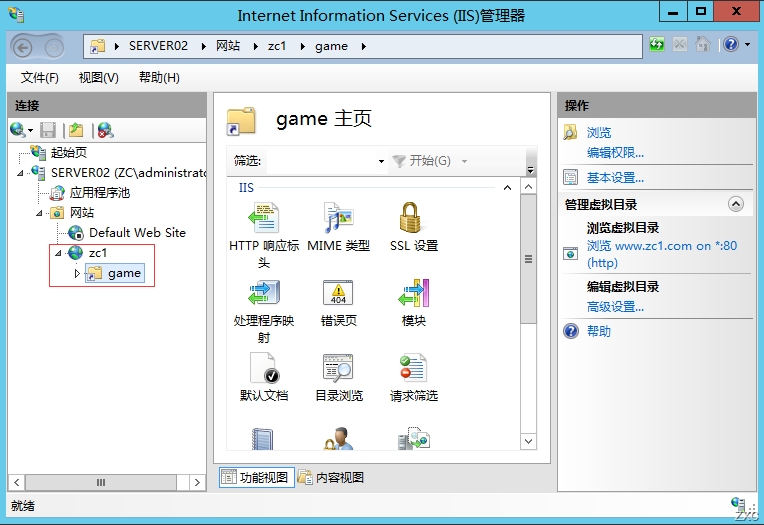Click the feature list scroll down arrow
The width and height of the screenshot is (764, 525).
(528, 442)
